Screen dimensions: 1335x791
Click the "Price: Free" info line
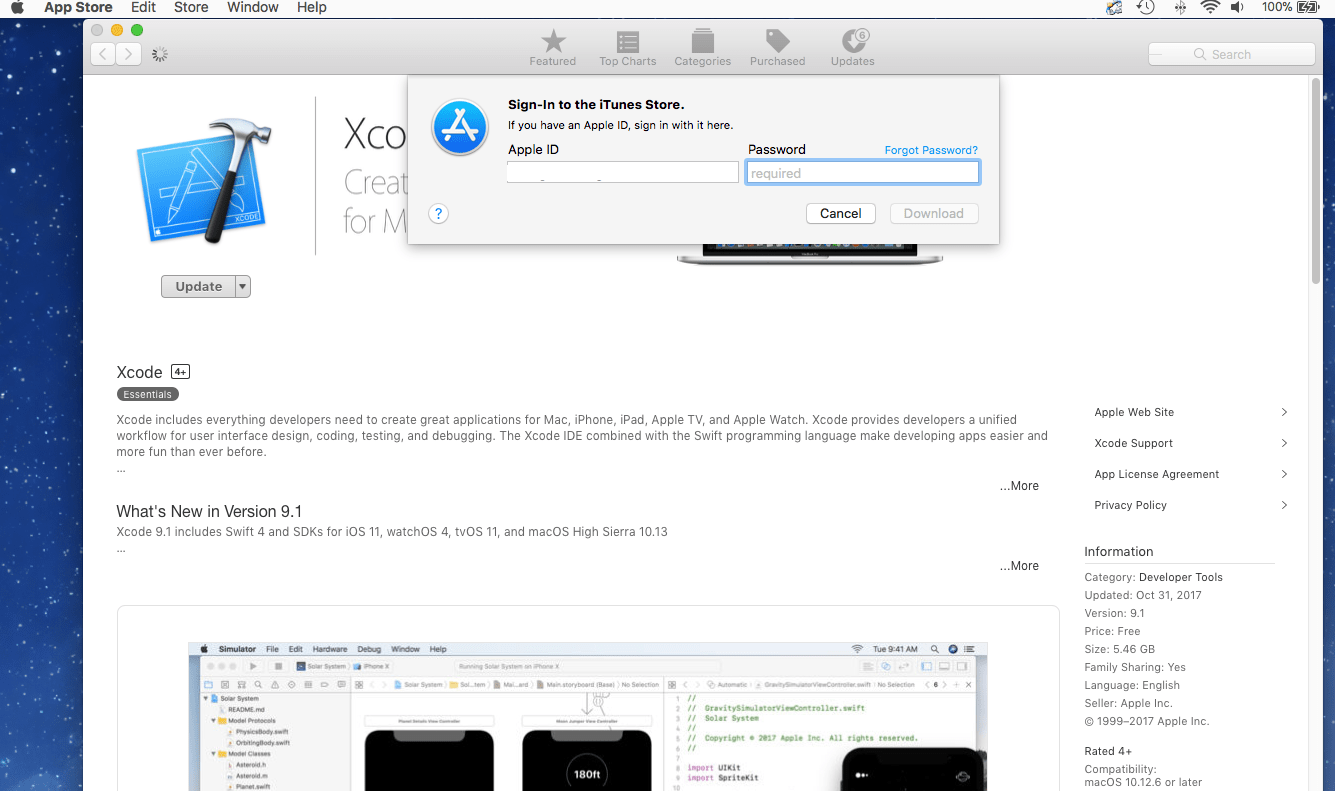pyautogui.click(x=1112, y=631)
